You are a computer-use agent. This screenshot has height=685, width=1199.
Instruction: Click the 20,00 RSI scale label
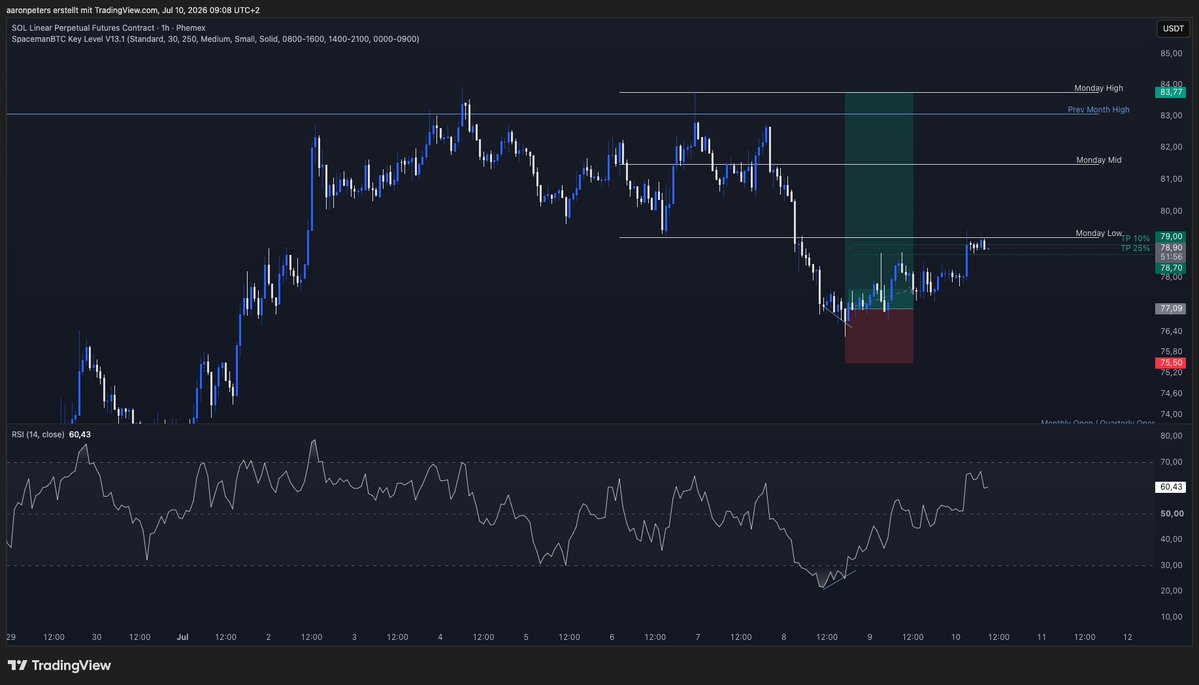point(1171,591)
